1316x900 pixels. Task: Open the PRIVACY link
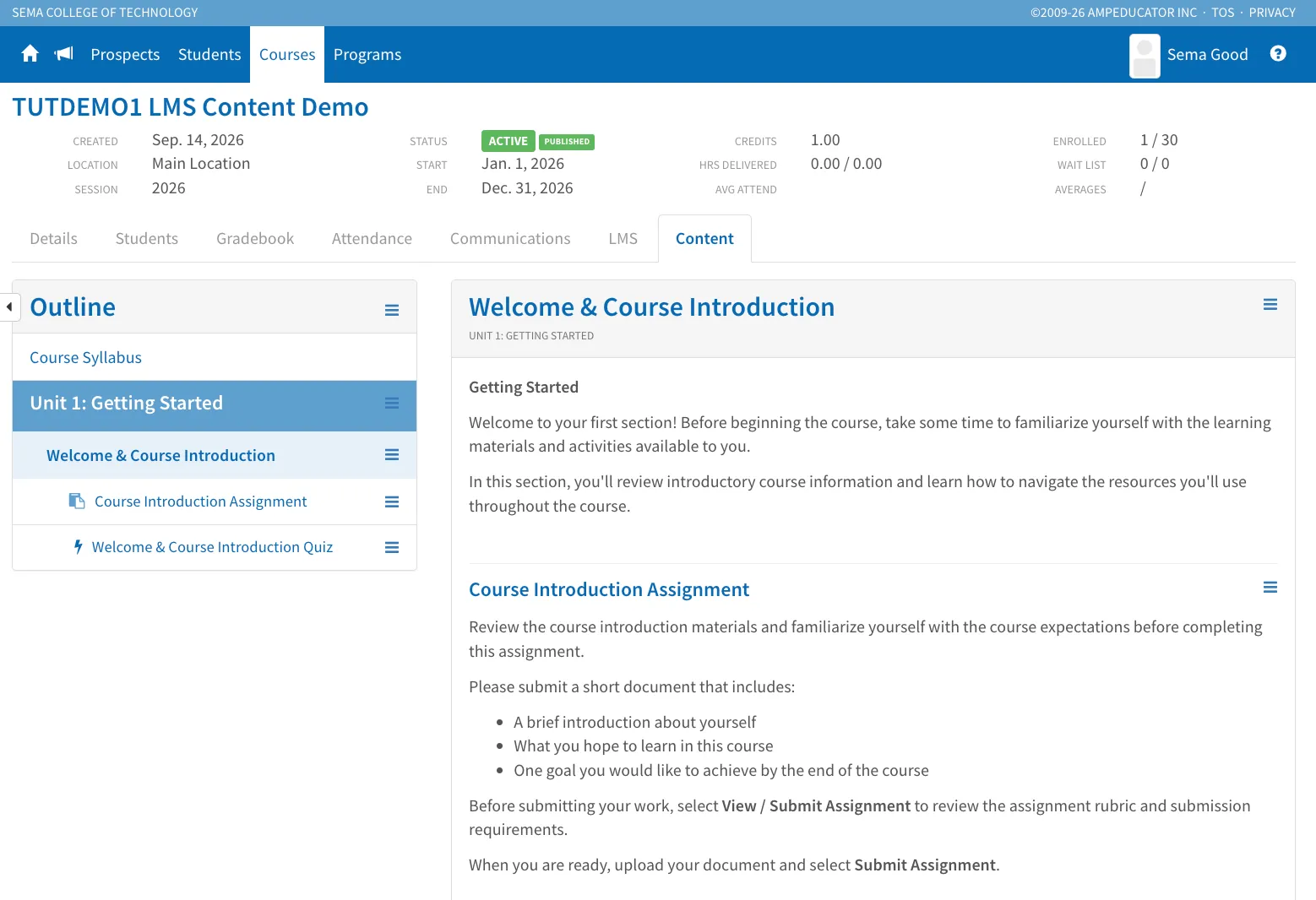click(1272, 13)
